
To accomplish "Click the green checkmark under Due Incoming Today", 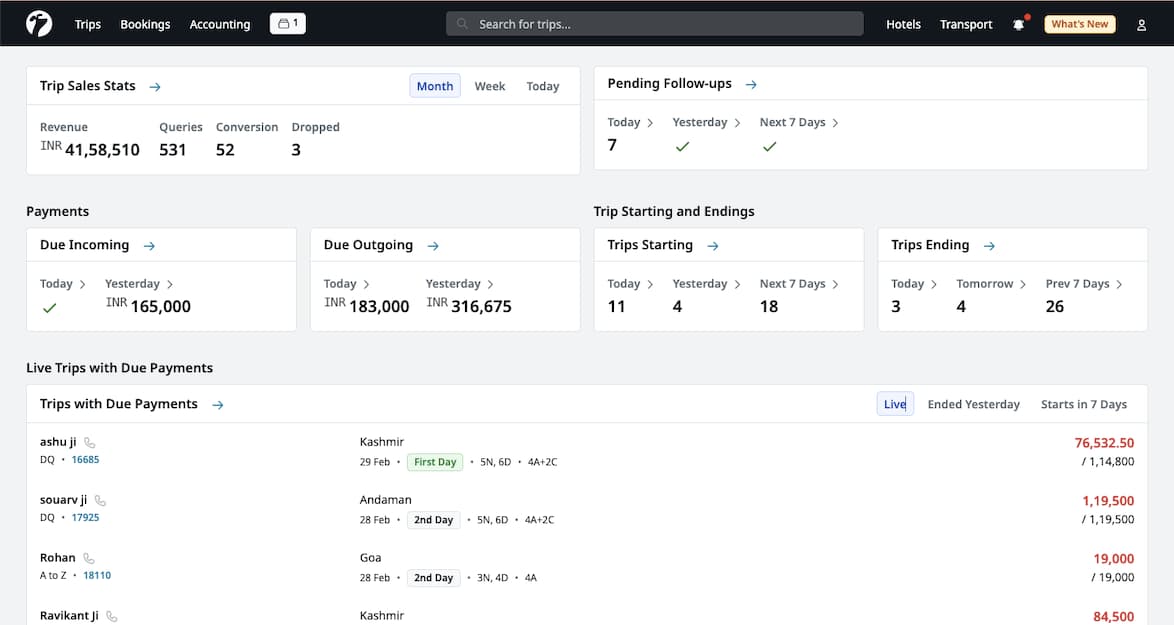I will (x=50, y=309).
